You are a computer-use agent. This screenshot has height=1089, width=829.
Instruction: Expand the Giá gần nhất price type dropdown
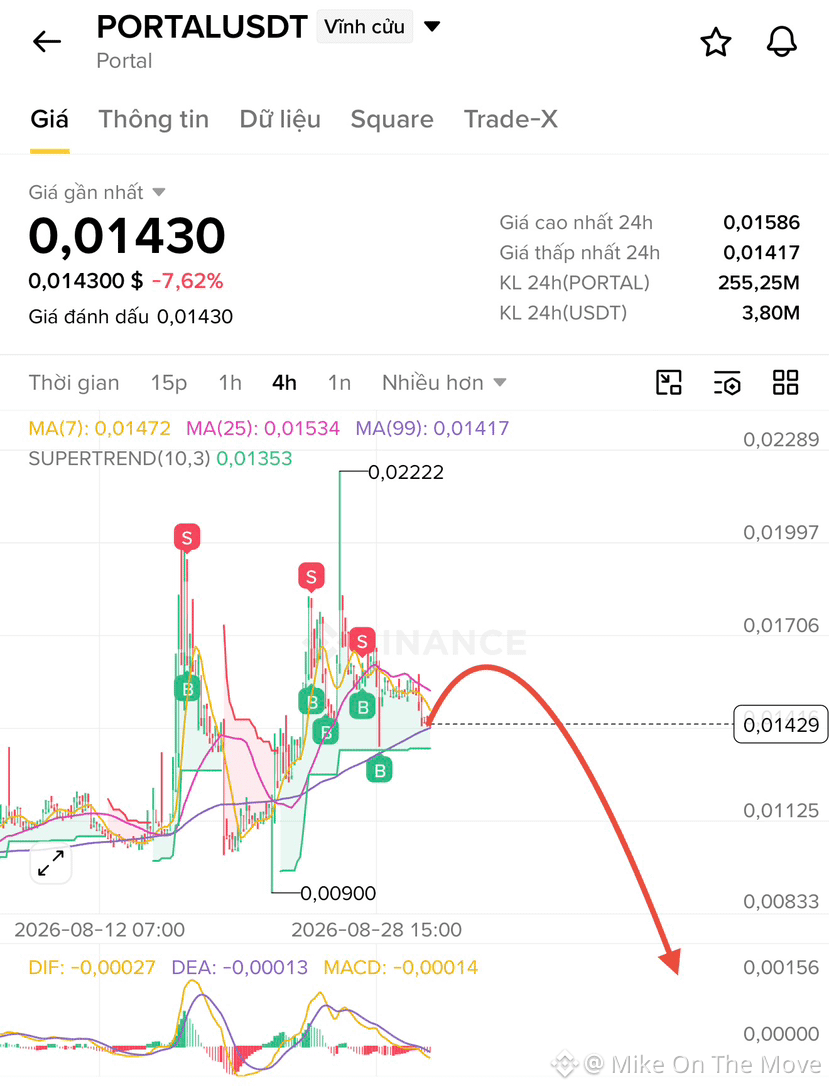[159, 192]
